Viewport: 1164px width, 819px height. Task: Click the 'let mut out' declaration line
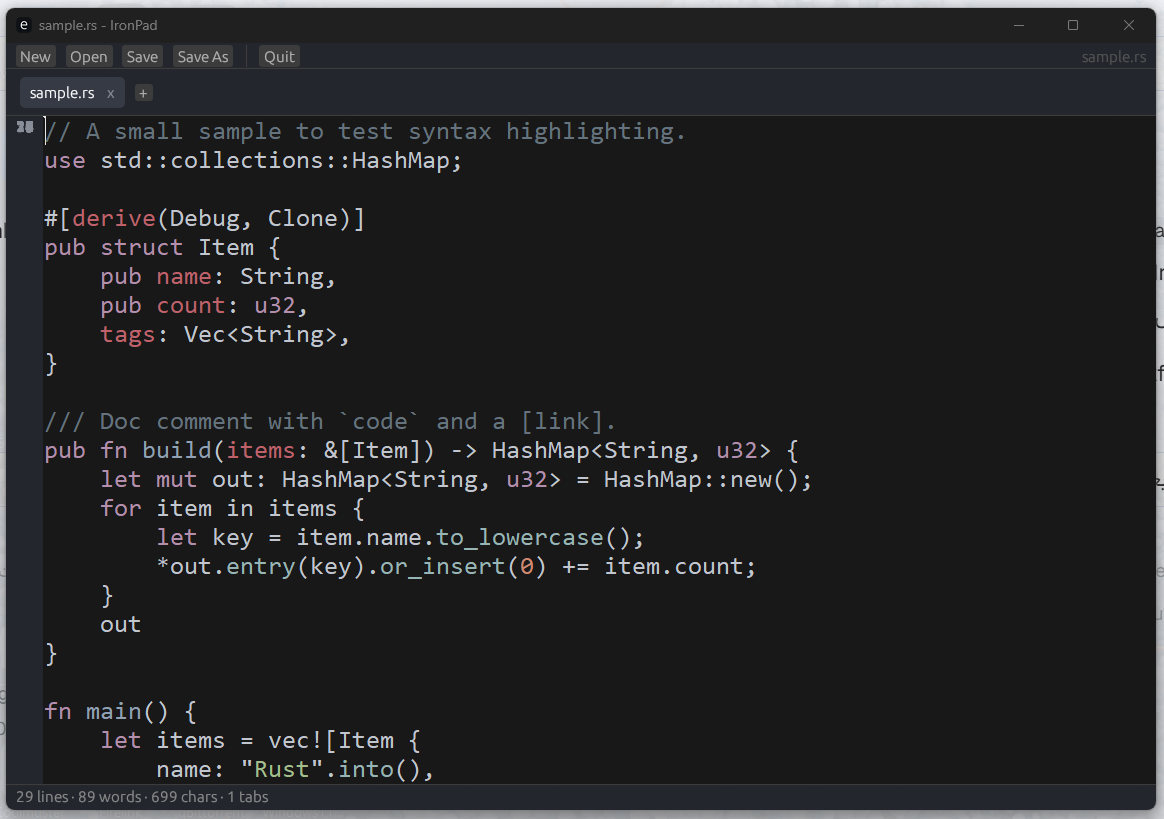[457, 479]
